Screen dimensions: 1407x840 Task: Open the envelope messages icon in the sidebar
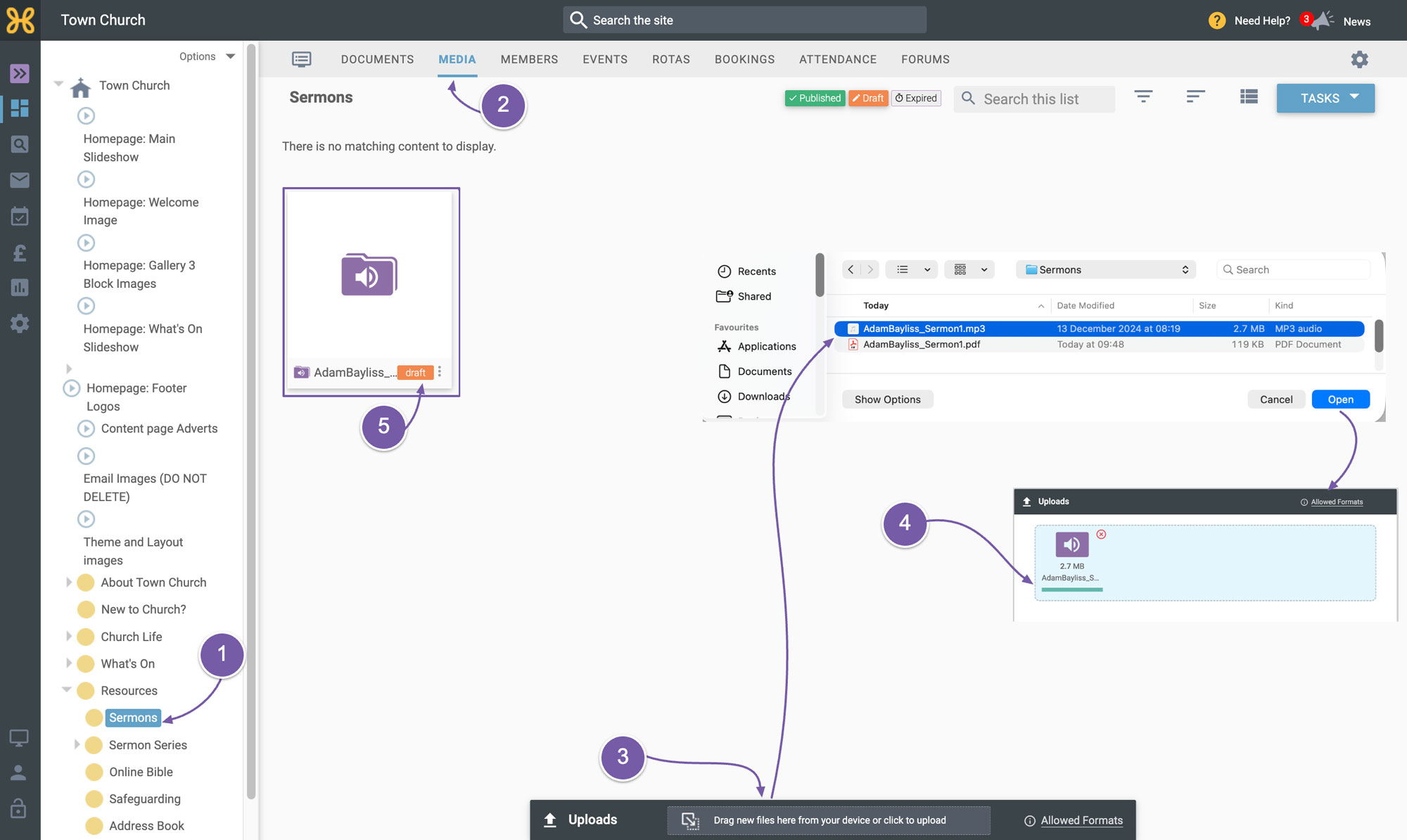[20, 180]
